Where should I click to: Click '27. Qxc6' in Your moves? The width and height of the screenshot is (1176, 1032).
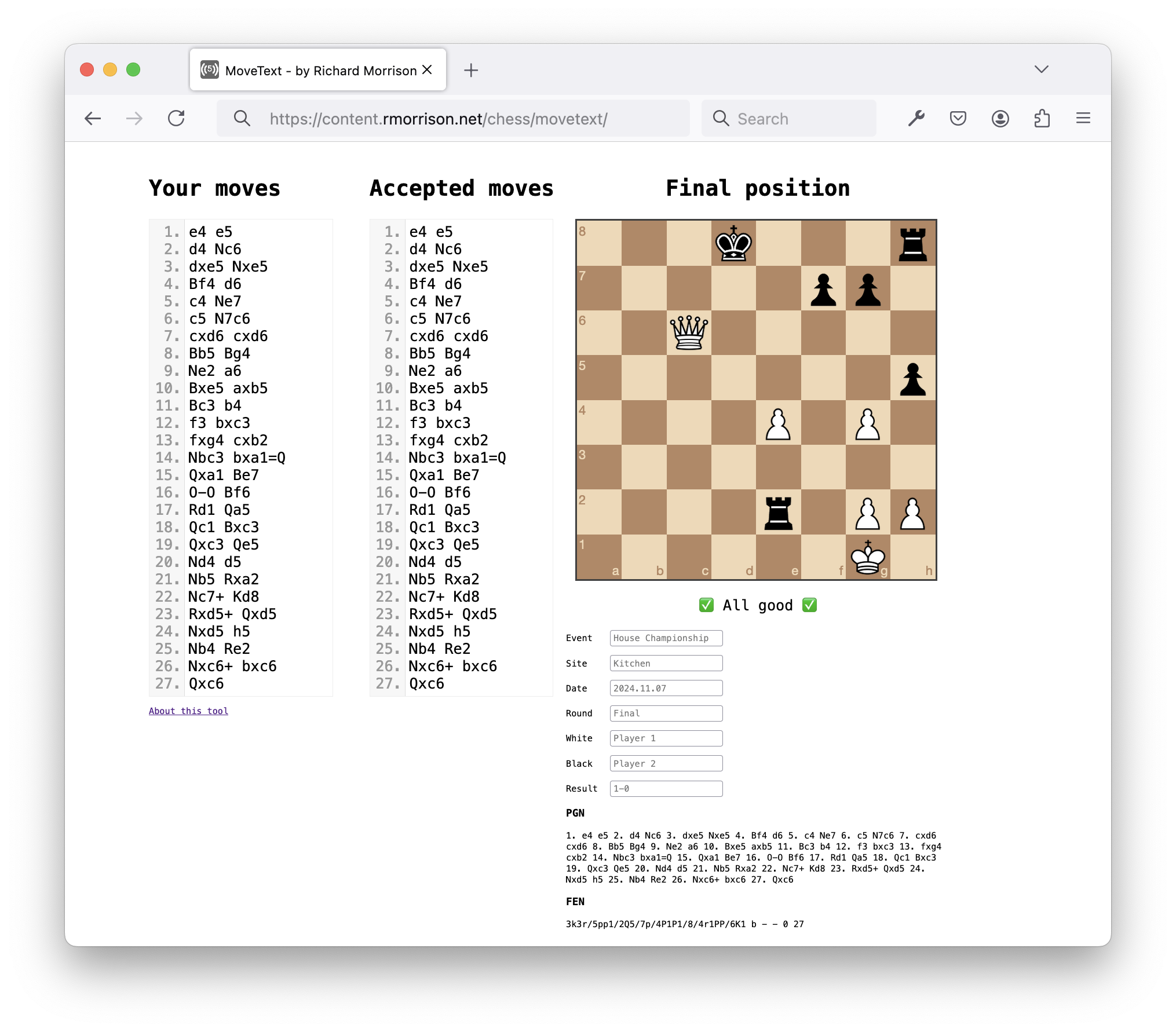point(206,683)
